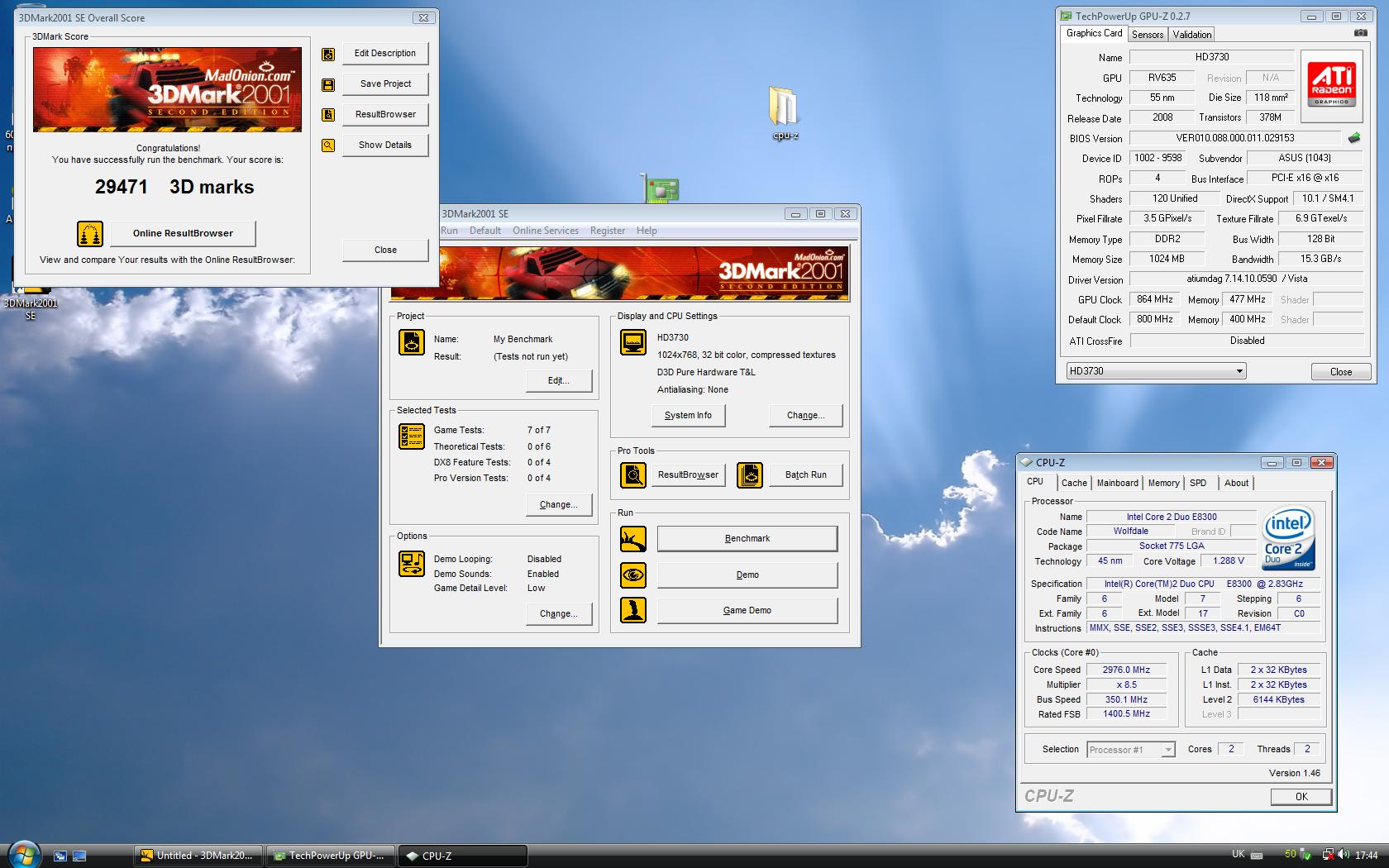Click the Options demo settings icon
This screenshot has width=1389, height=868.
coord(412,564)
